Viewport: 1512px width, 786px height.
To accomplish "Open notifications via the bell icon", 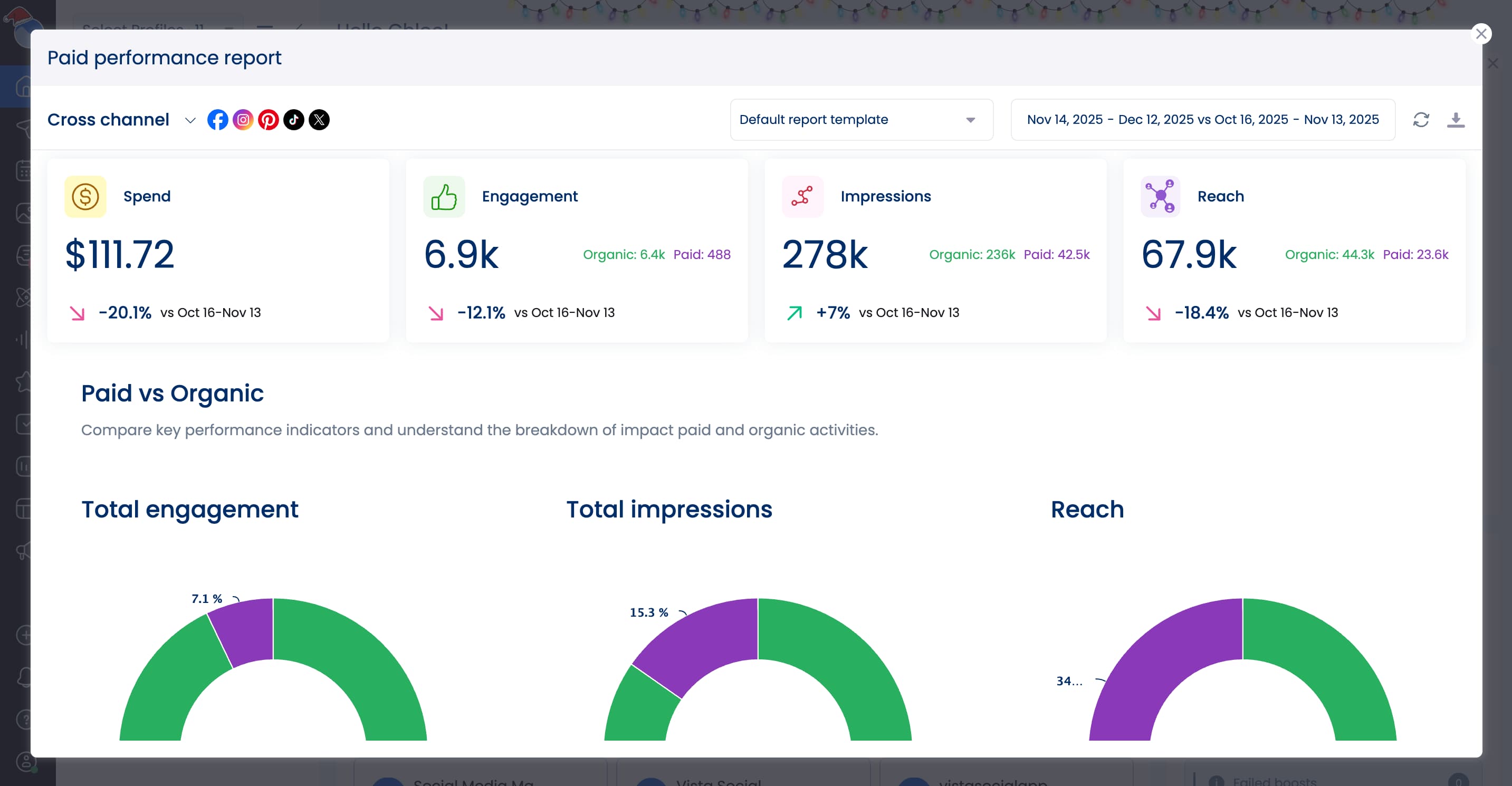I will pyautogui.click(x=24, y=676).
